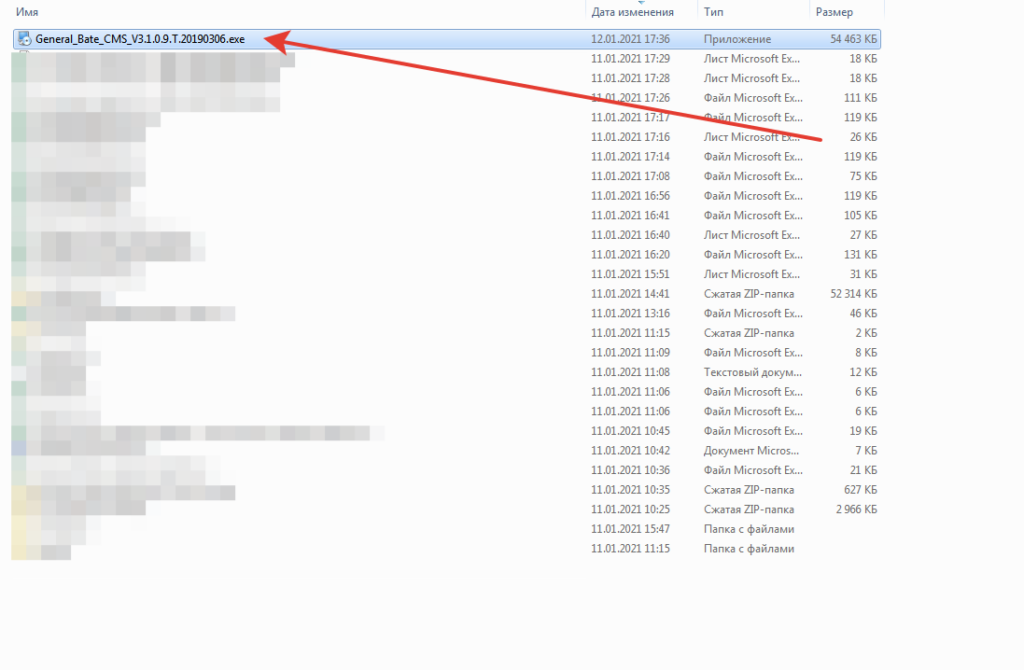Select the row dated 11.01.2021 11:09
Screen dimensions: 1024x670
point(446,353)
